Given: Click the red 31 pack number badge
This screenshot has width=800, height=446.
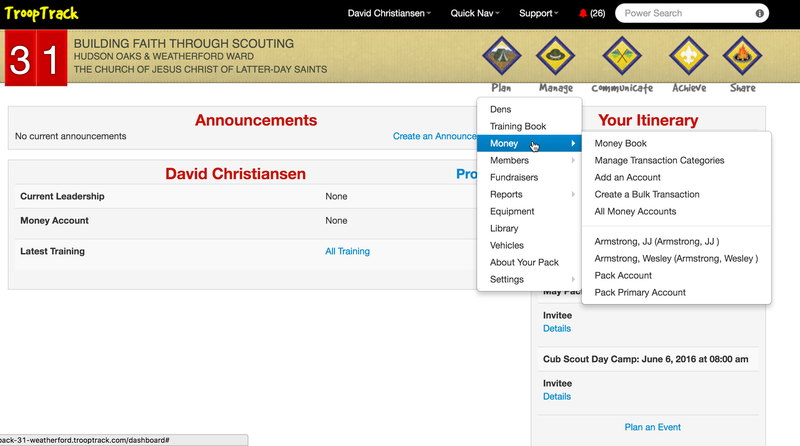Looking at the screenshot, I should pyautogui.click(x=36, y=58).
